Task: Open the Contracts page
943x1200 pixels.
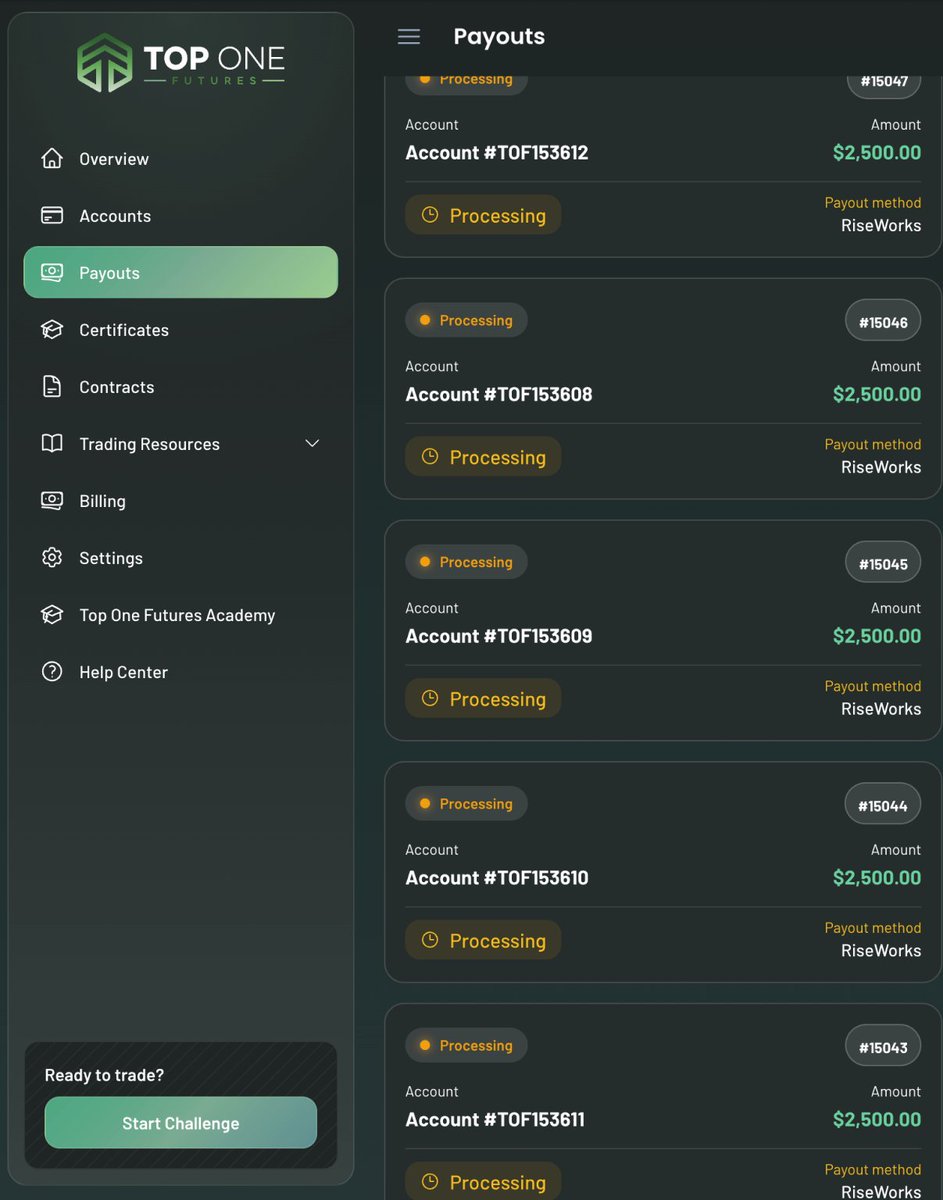Action: pyautogui.click(x=181, y=386)
